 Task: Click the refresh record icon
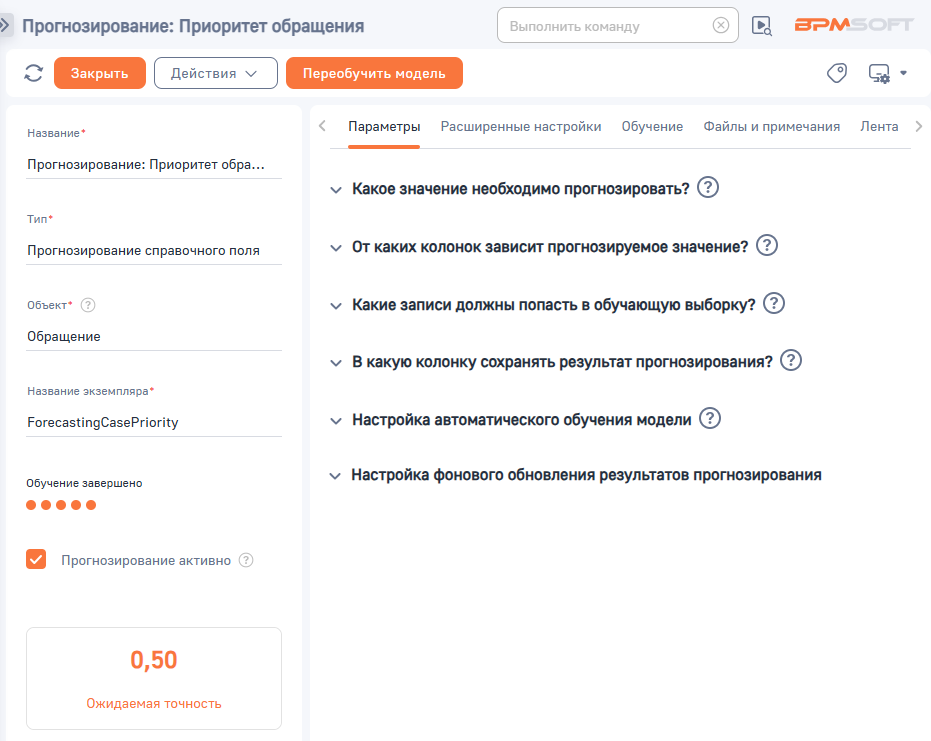coord(33,72)
